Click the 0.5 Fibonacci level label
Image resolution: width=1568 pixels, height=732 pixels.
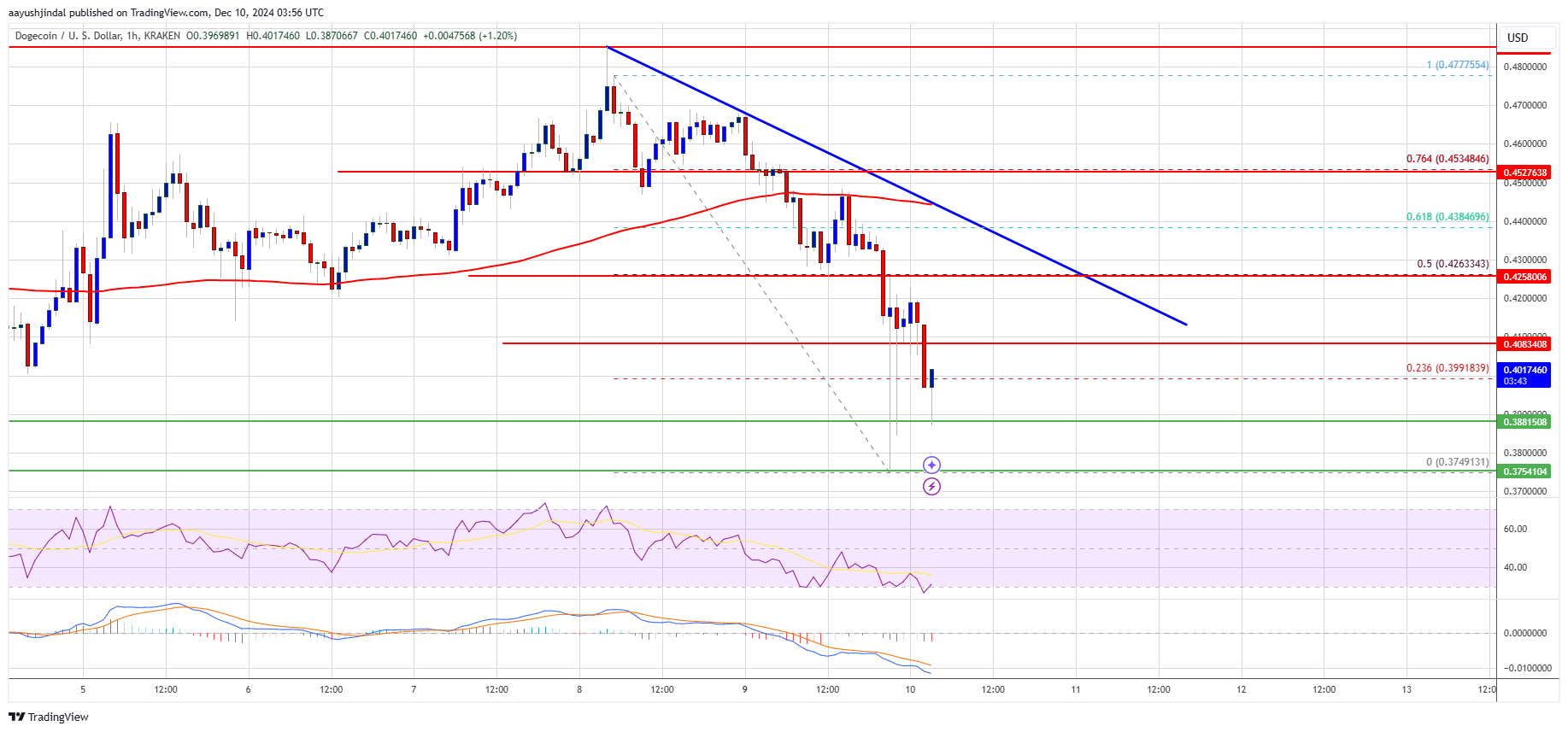(1453, 264)
